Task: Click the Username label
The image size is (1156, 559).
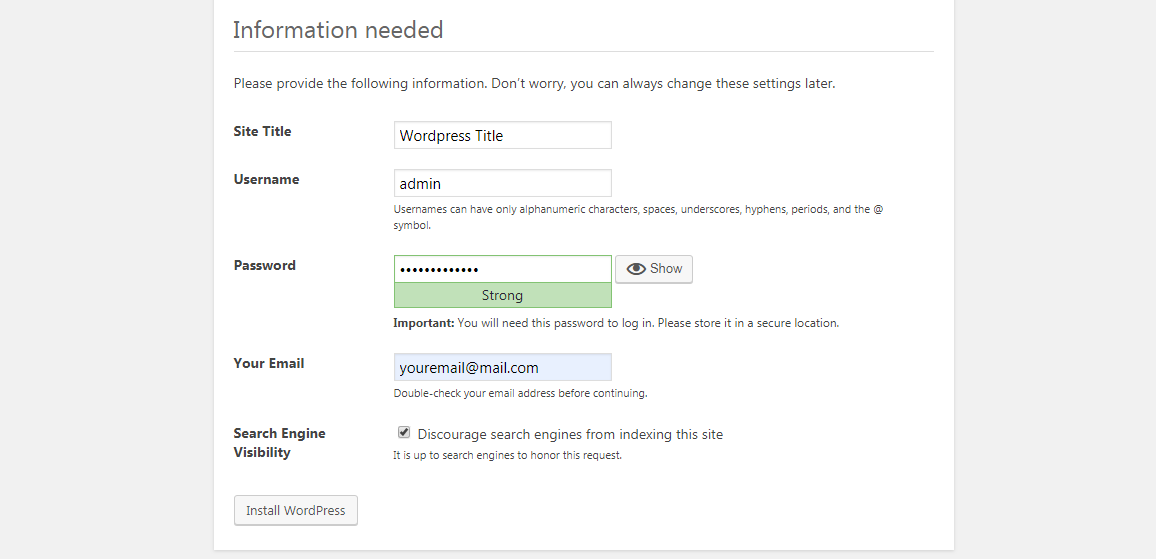Action: (266, 179)
